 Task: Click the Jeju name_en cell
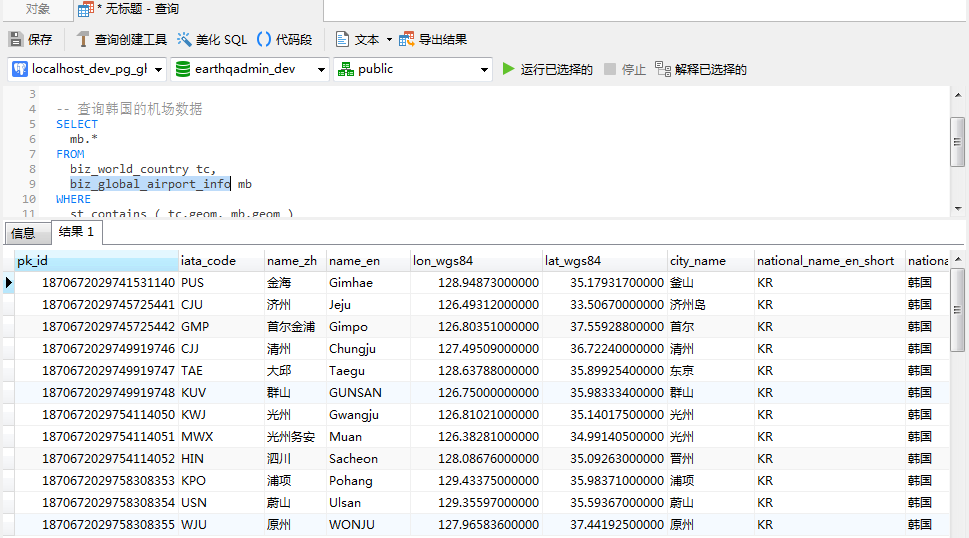[x=368, y=305]
